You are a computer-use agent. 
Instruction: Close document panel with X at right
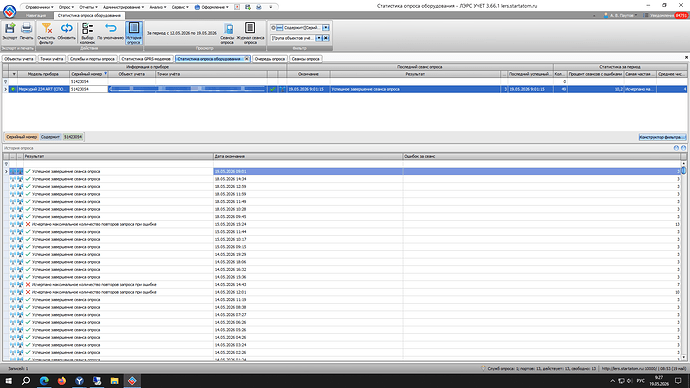coord(686,58)
